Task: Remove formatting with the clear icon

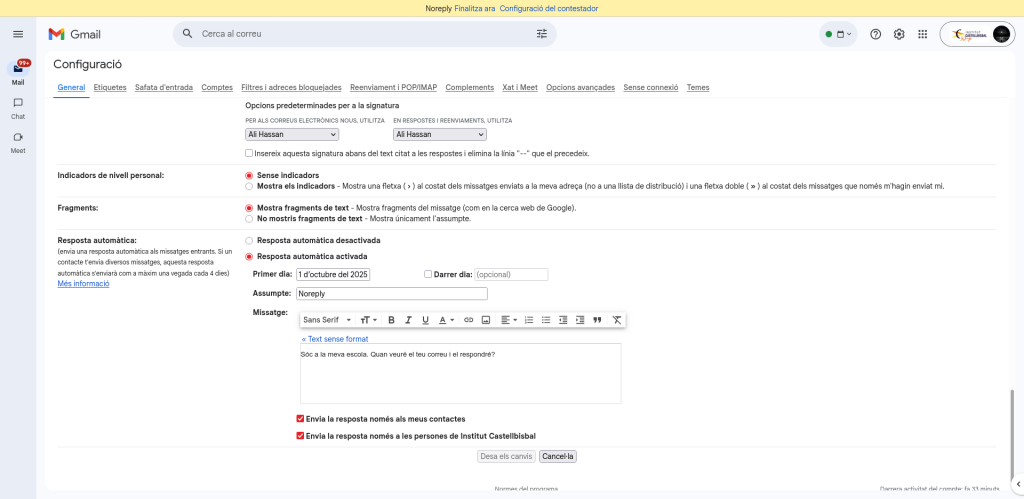Action: pyautogui.click(x=617, y=320)
